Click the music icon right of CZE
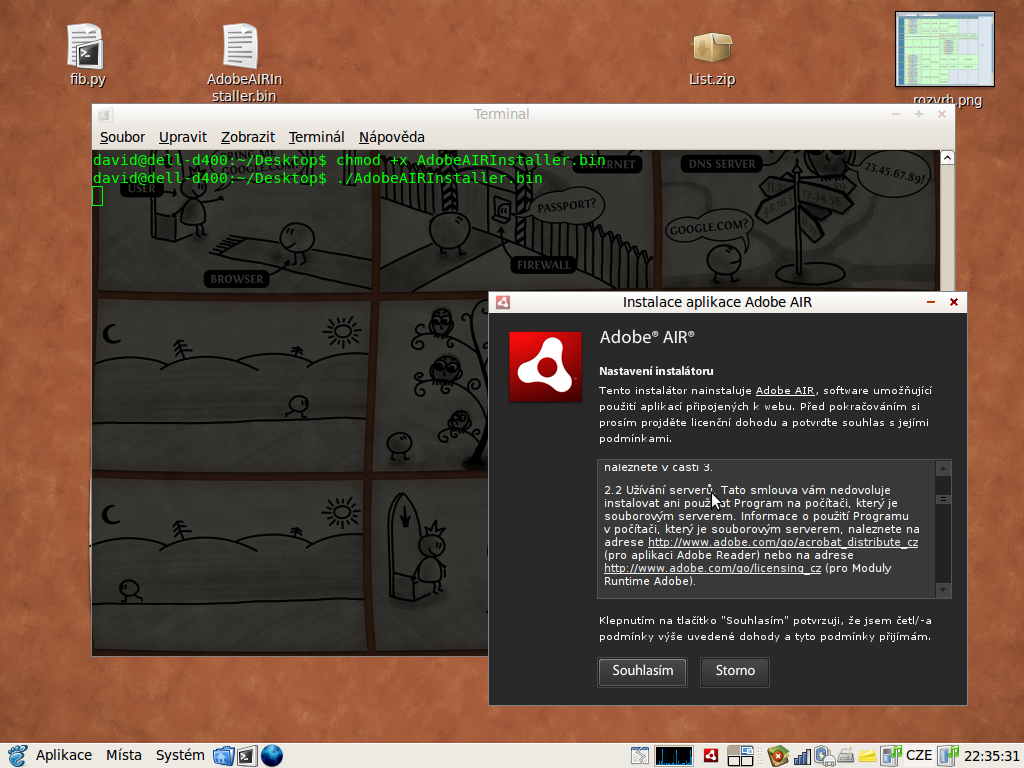The height and width of the screenshot is (768, 1024). [948, 756]
